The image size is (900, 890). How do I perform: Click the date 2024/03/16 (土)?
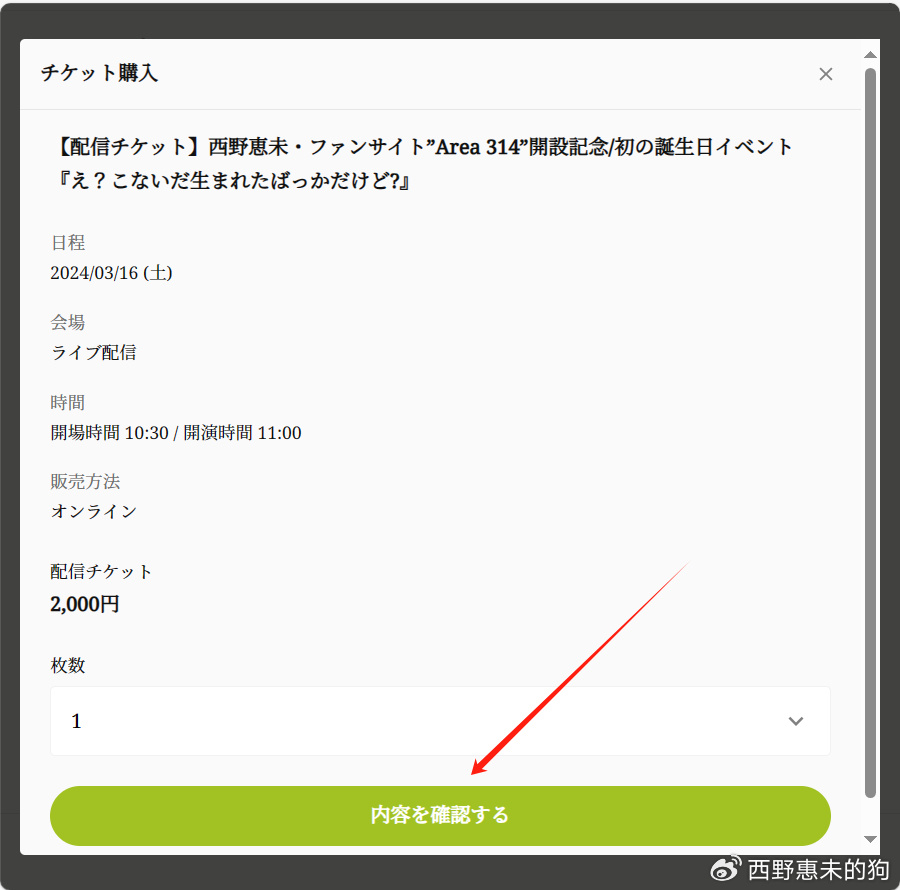pyautogui.click(x=111, y=273)
